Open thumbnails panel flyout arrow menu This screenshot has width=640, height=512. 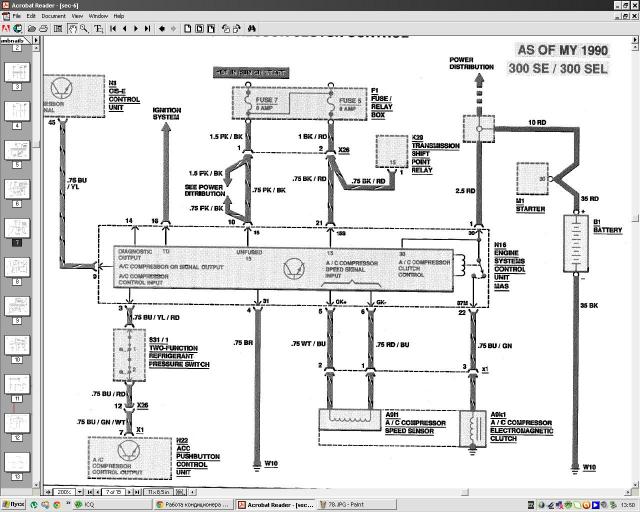36,40
